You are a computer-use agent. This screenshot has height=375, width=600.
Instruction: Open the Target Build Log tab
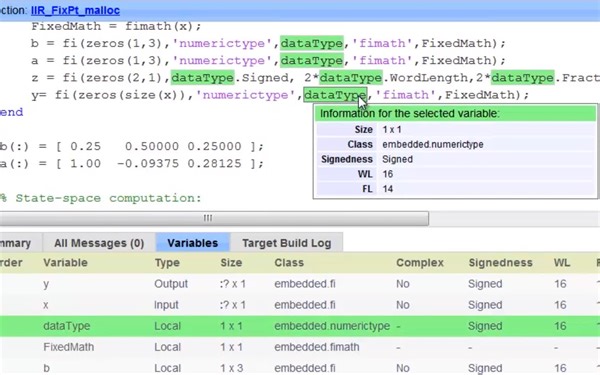287,243
